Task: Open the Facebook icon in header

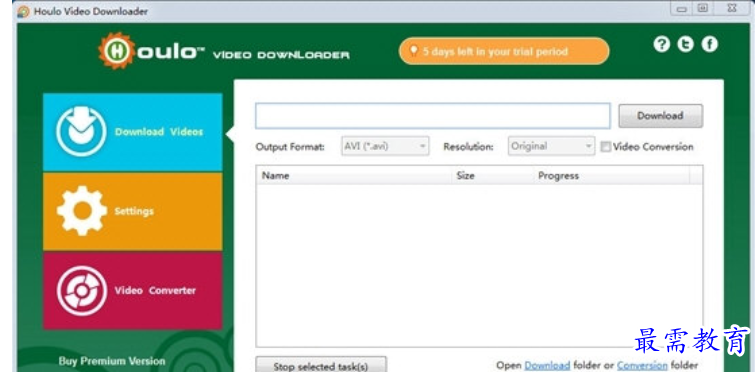Action: (709, 44)
